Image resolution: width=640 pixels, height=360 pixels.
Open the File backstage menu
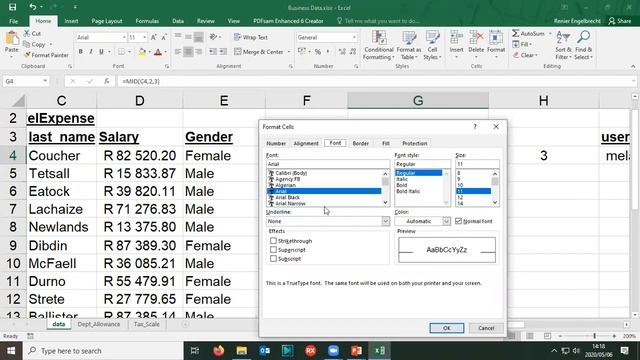point(13,21)
